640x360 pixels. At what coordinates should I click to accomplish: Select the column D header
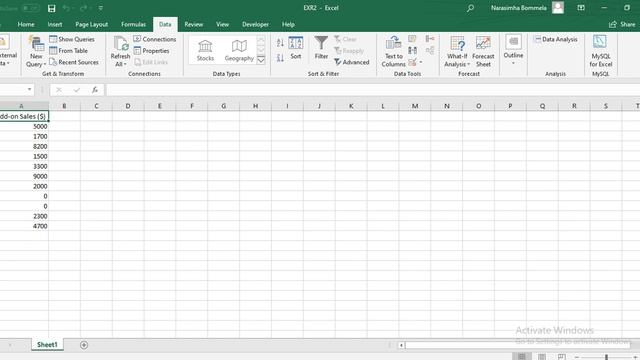pos(128,106)
